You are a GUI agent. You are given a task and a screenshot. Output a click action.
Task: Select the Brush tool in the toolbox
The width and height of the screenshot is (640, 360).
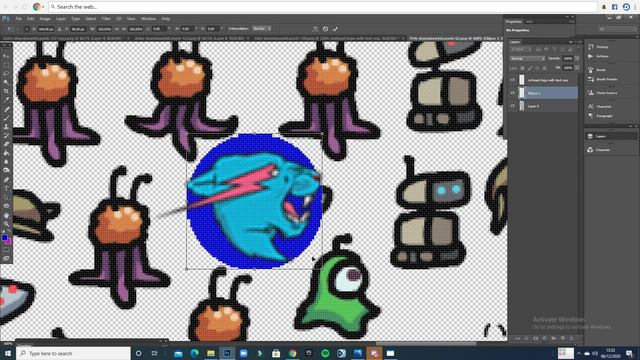click(x=6, y=118)
